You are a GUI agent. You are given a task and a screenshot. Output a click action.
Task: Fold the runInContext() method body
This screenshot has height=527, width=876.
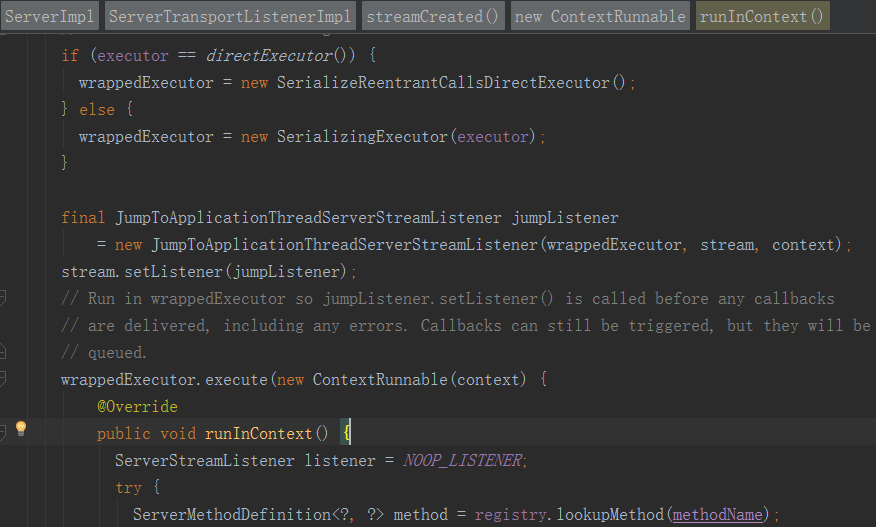[3, 433]
